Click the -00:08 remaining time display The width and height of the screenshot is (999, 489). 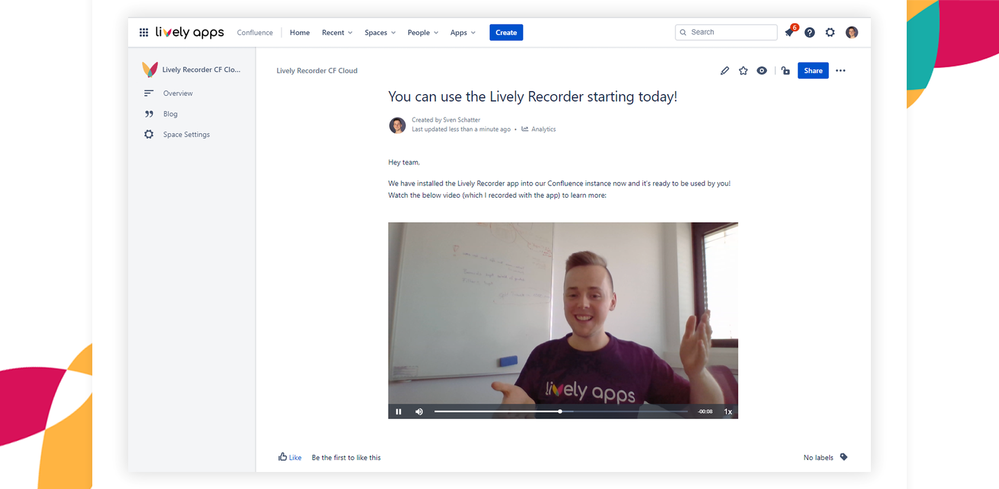click(x=705, y=412)
